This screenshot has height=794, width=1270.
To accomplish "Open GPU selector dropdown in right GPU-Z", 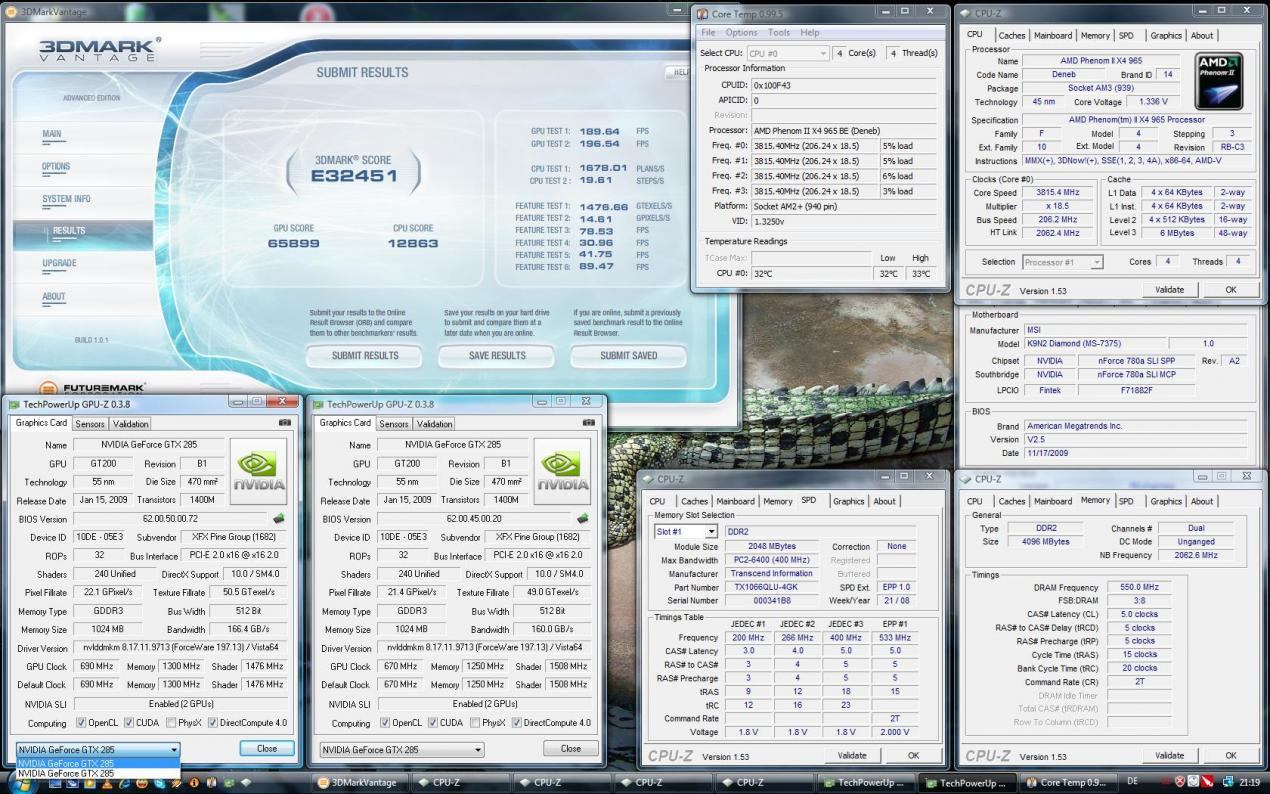I will click(401, 749).
